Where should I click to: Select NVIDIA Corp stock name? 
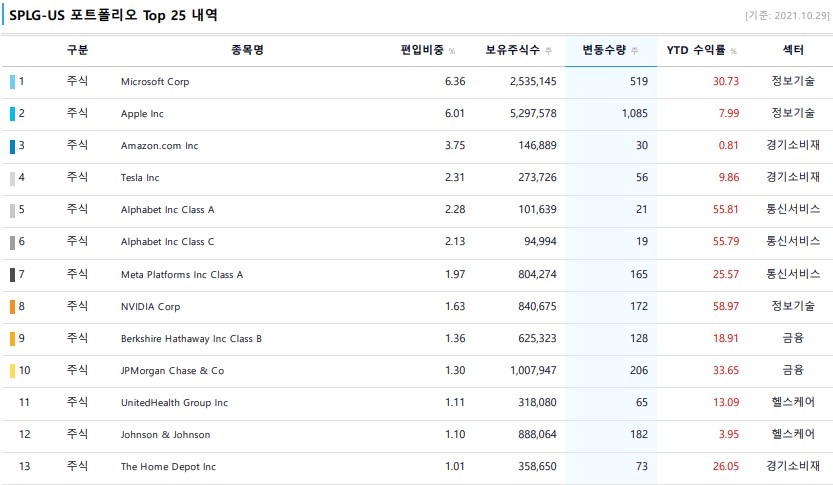150,307
